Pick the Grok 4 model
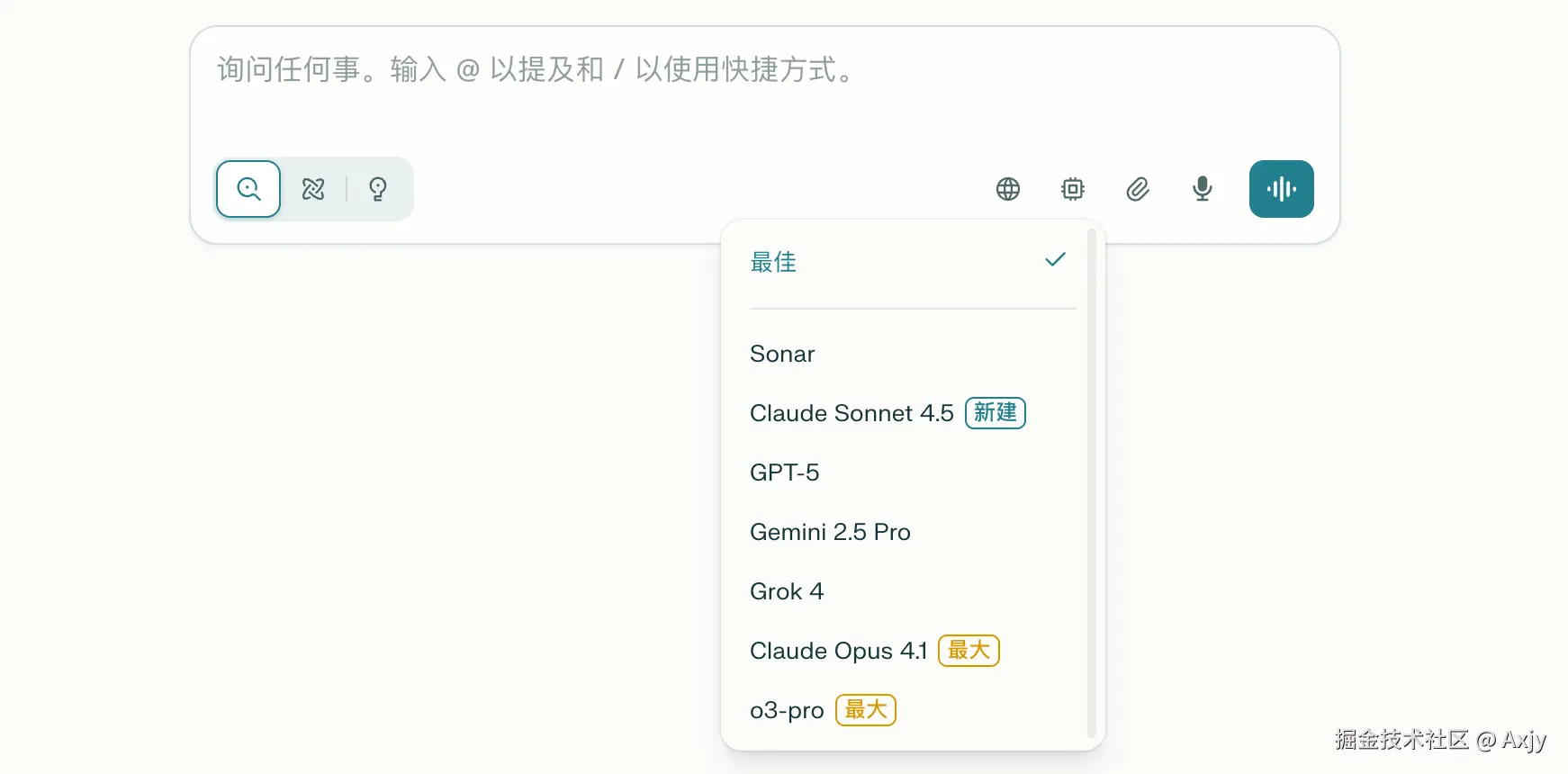The height and width of the screenshot is (774, 1568). coord(787,591)
